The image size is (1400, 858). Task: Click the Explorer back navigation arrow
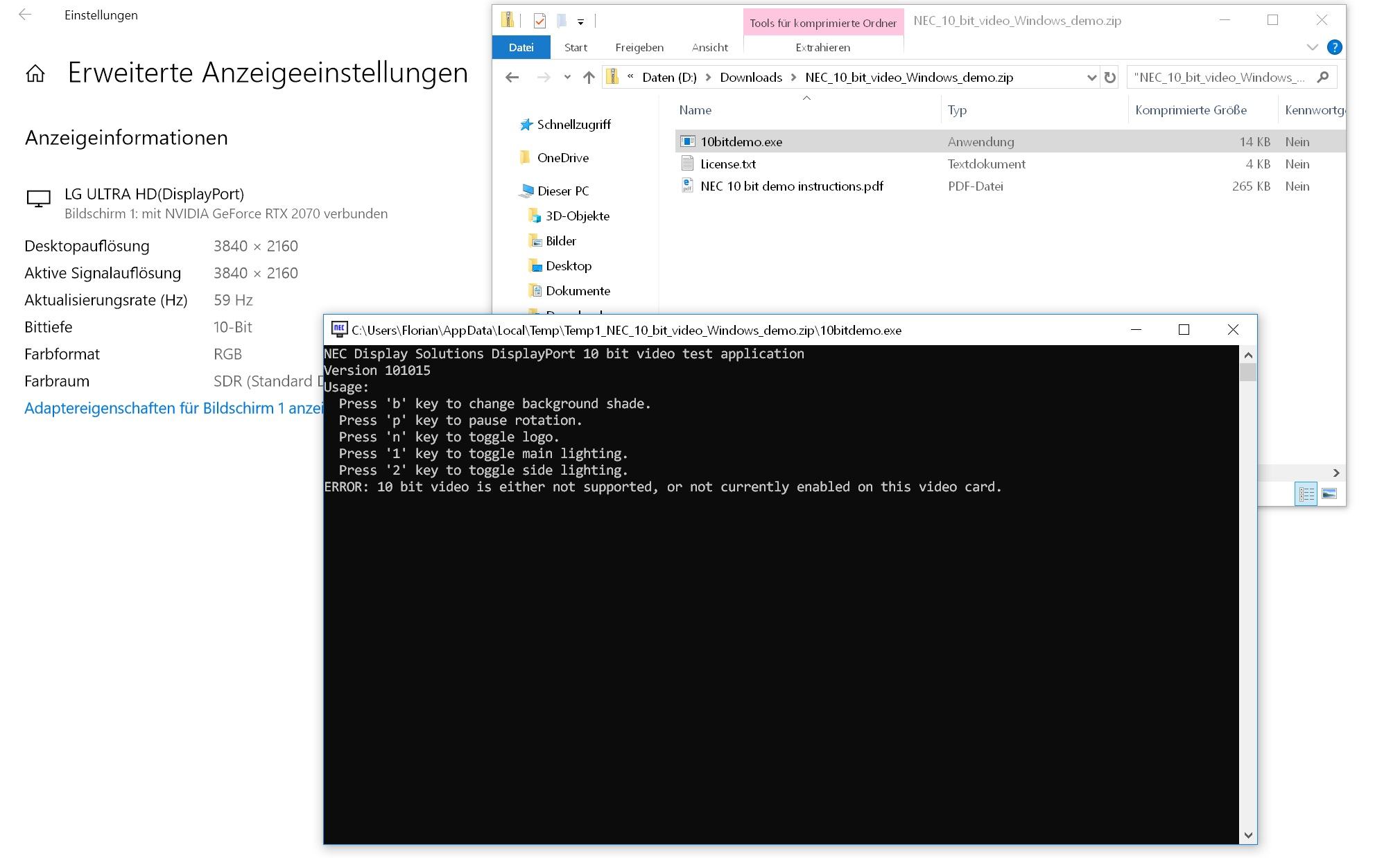512,77
